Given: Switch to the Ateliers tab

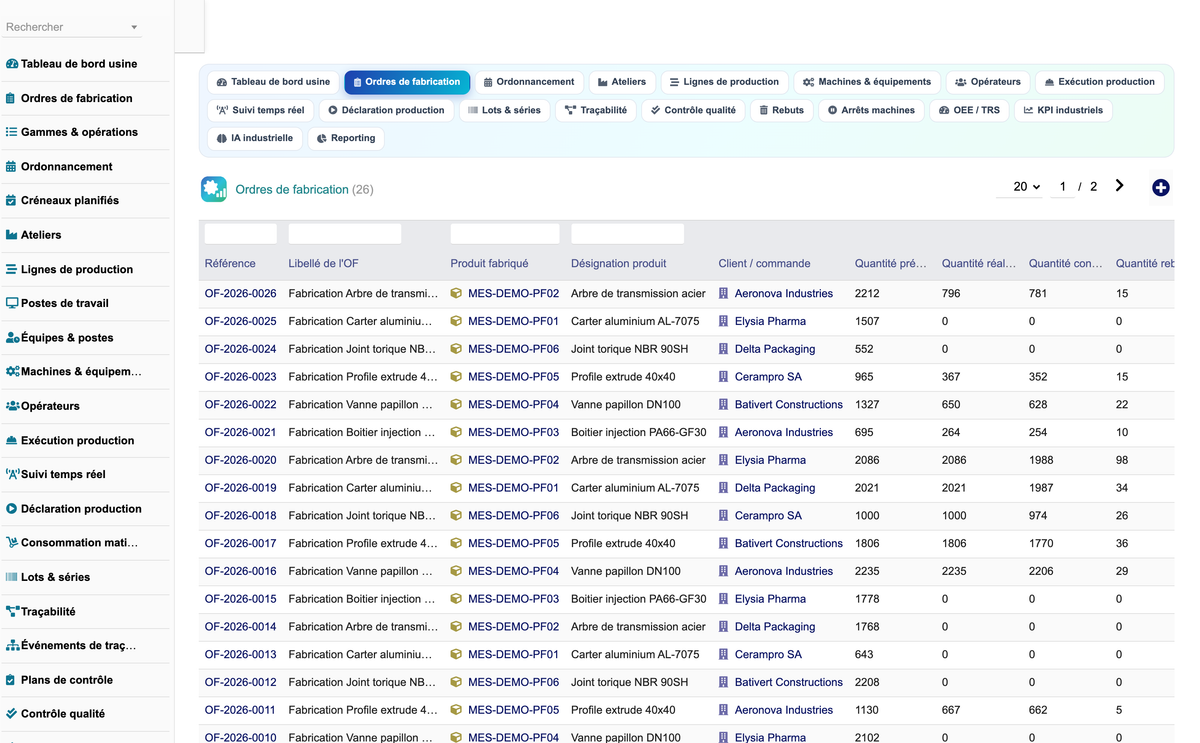Looking at the screenshot, I should [622, 82].
